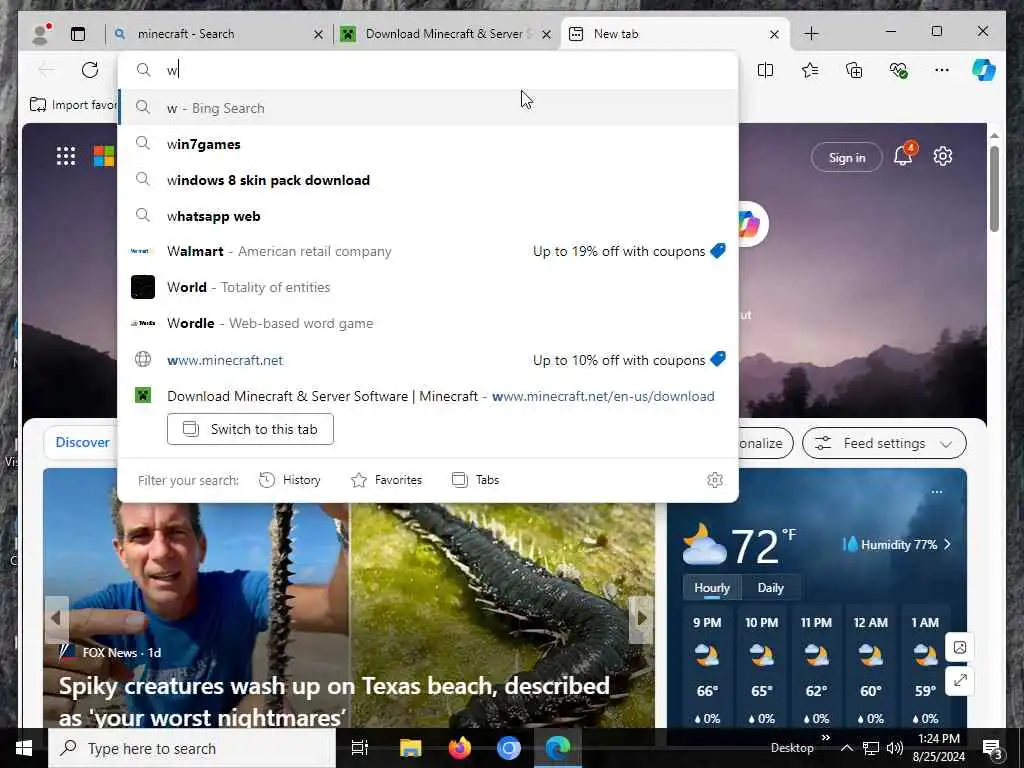1024x768 pixels.
Task: Click the image feedback icon beside weather
Action: pos(960,647)
